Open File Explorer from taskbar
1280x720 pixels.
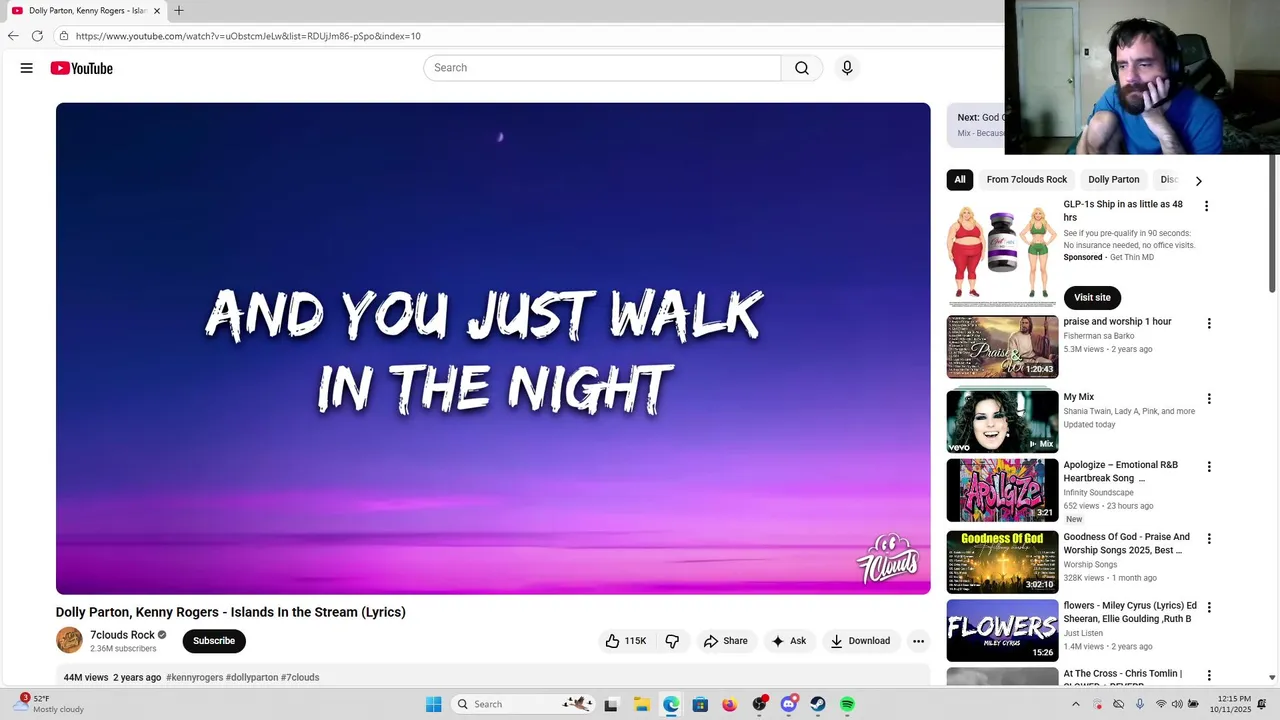point(641,704)
